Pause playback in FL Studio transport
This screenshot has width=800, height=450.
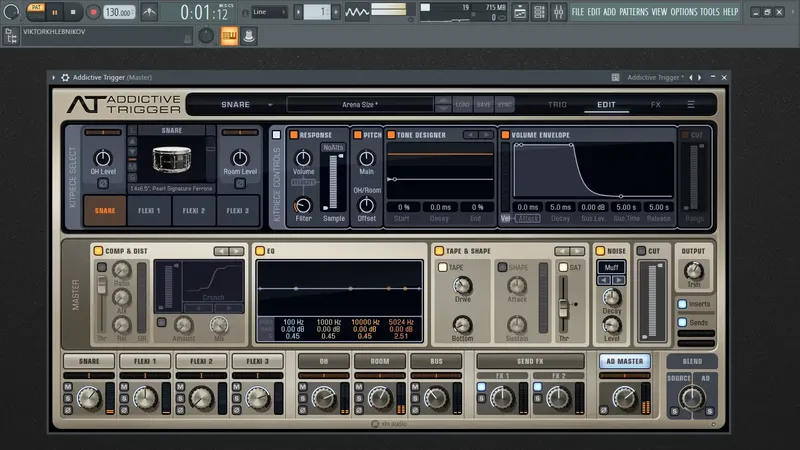point(55,12)
